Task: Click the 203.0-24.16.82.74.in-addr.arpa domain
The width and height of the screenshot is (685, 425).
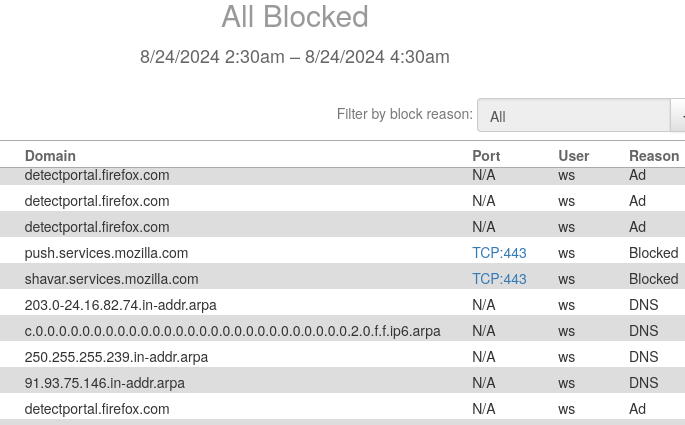Action: click(120, 305)
